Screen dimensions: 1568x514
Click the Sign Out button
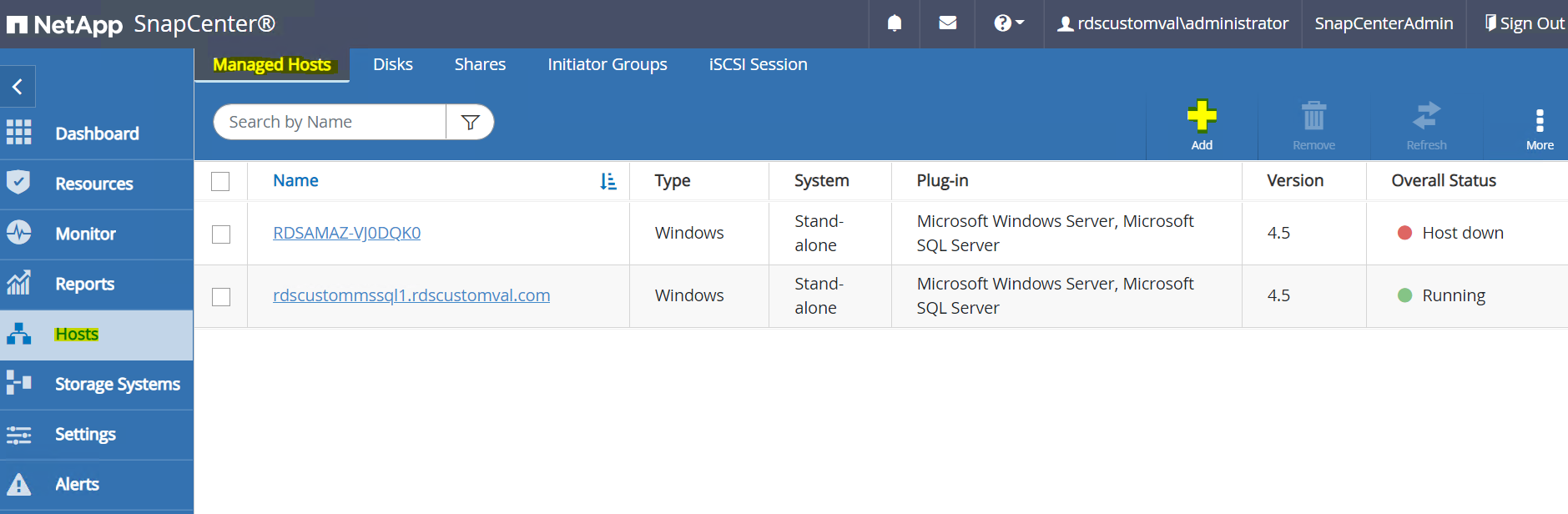coord(1524,23)
